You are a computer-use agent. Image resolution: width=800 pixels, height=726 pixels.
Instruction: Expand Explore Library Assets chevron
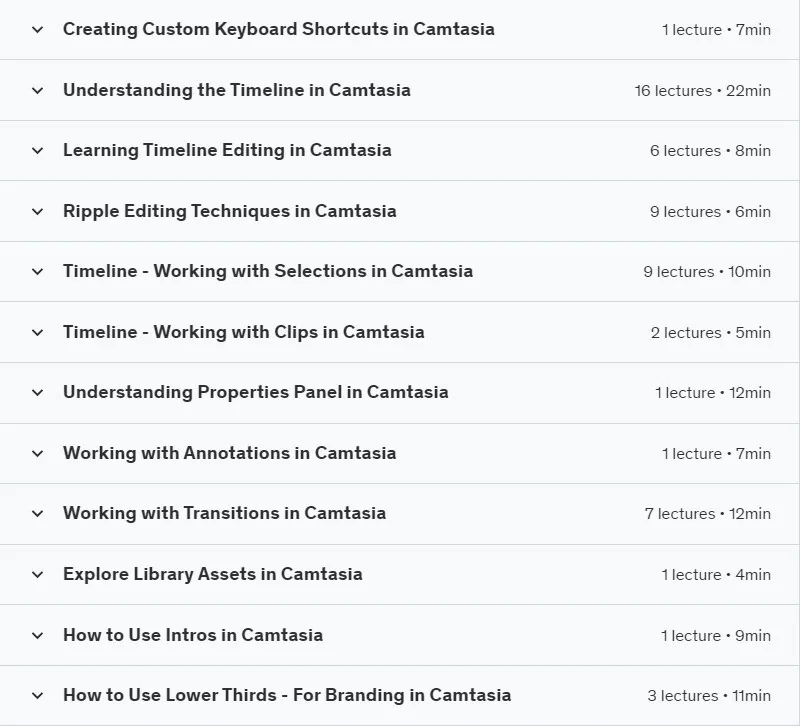[x=37, y=575]
